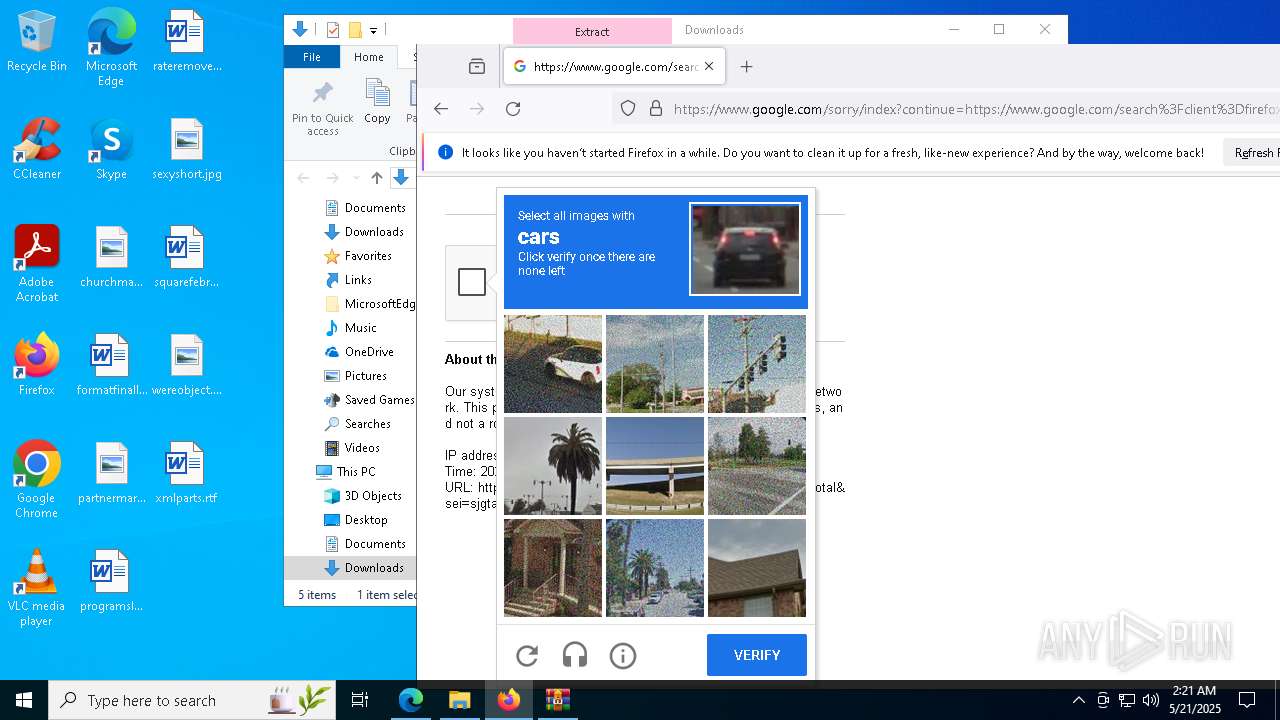
Task: Click Refresh Firefox button
Action: (1254, 153)
